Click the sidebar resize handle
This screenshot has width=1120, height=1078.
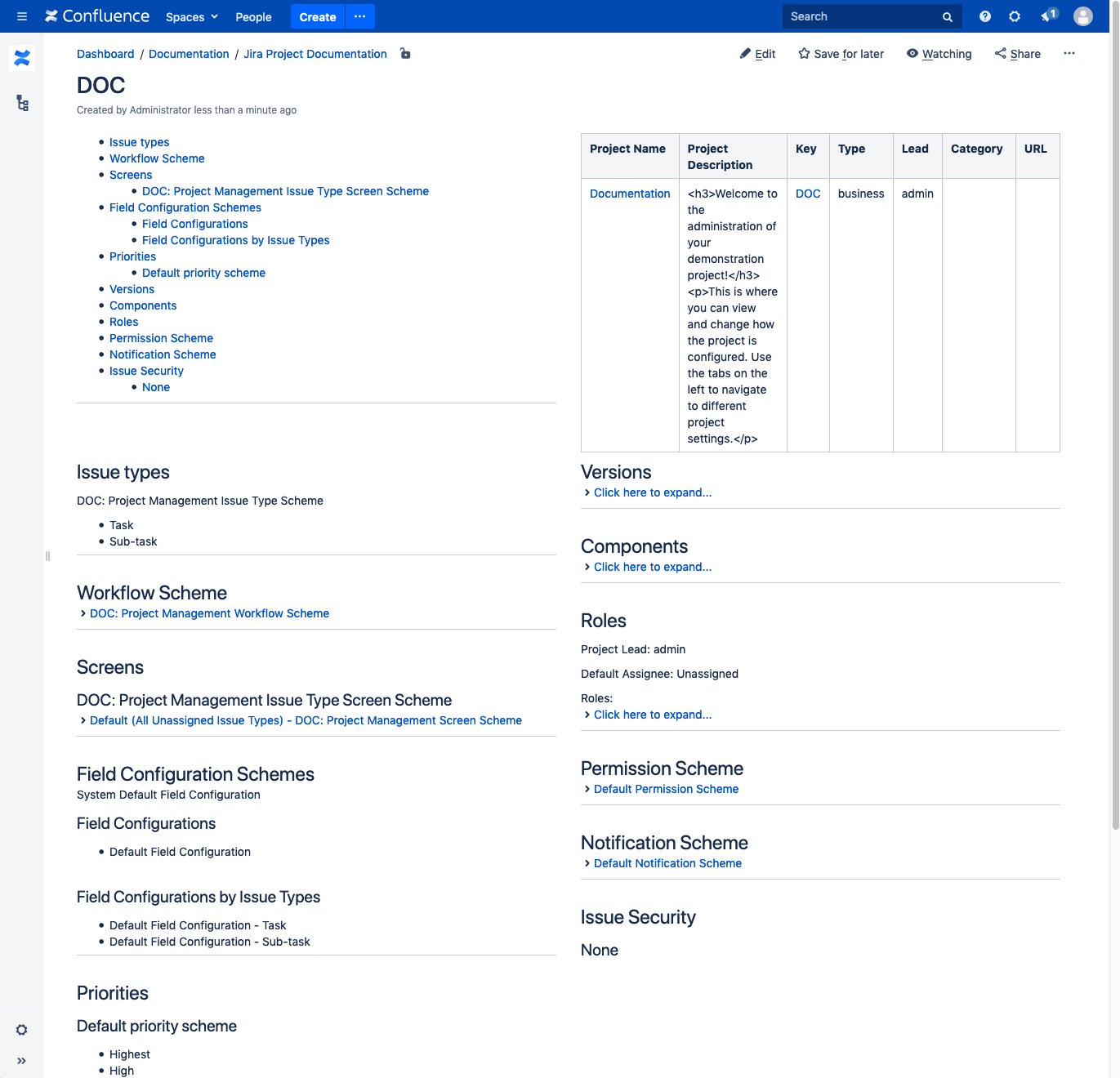tap(47, 556)
